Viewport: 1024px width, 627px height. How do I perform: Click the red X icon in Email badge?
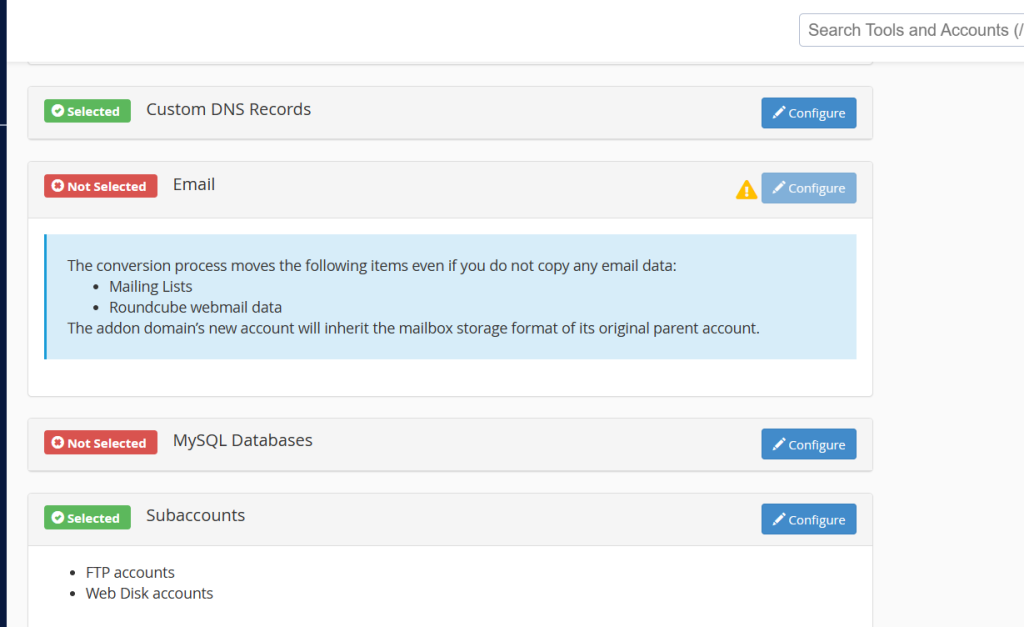pyautogui.click(x=57, y=186)
